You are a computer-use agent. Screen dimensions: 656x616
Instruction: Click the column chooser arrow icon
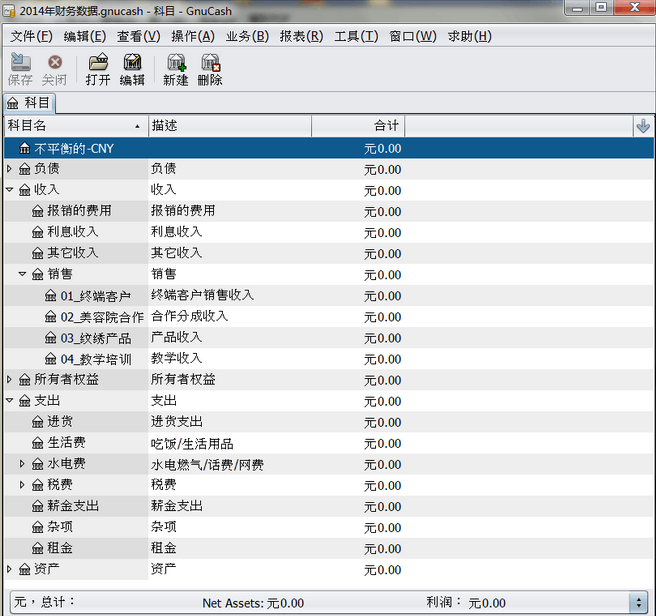pyautogui.click(x=643, y=126)
